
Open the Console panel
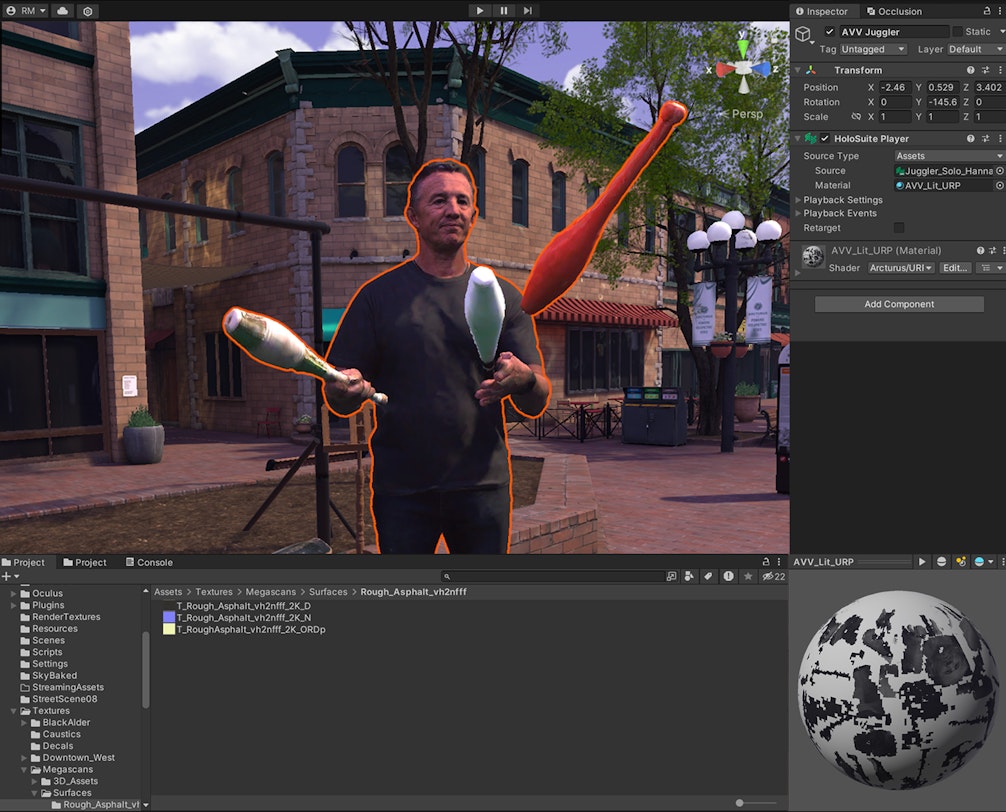148,562
